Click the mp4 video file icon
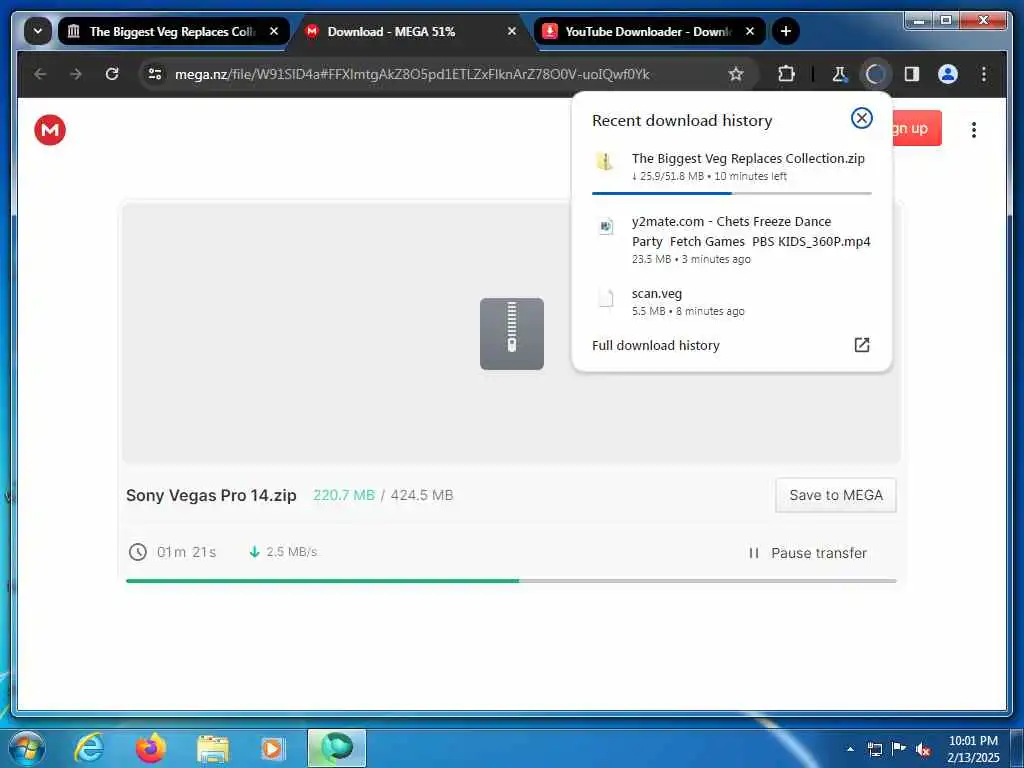Screen dimensions: 1024x768 (x=606, y=227)
